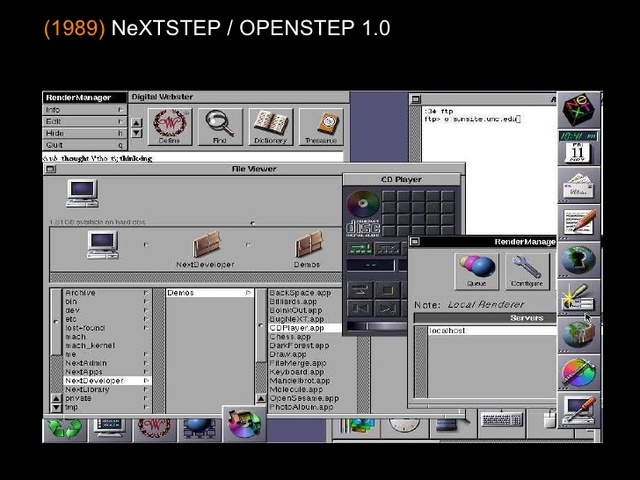
Task: Open the Mail dock icon
Action: click(x=579, y=185)
